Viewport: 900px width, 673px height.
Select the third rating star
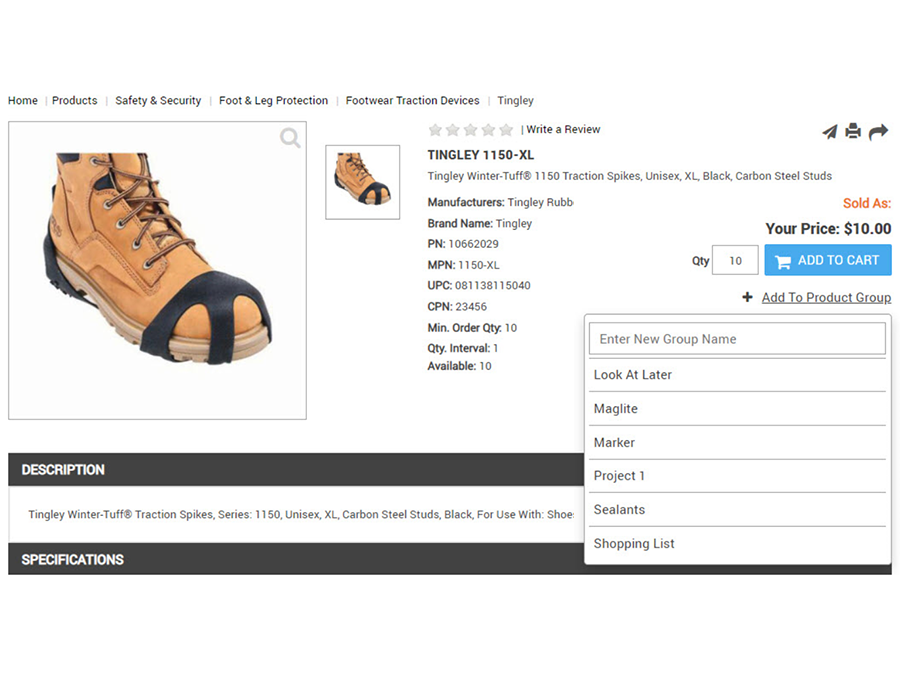(471, 130)
